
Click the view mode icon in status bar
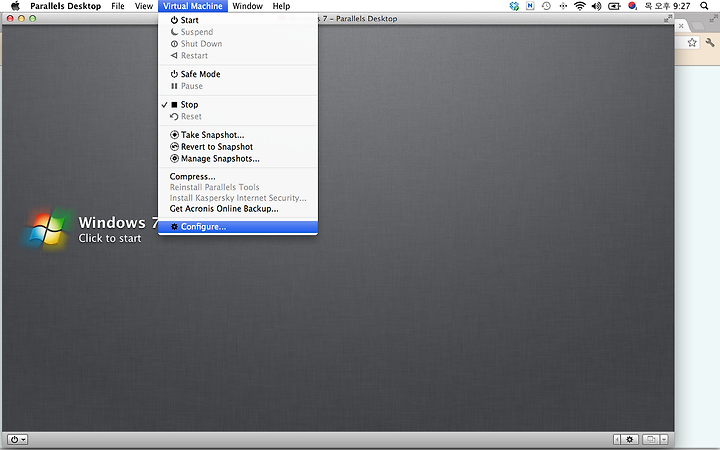click(x=651, y=439)
